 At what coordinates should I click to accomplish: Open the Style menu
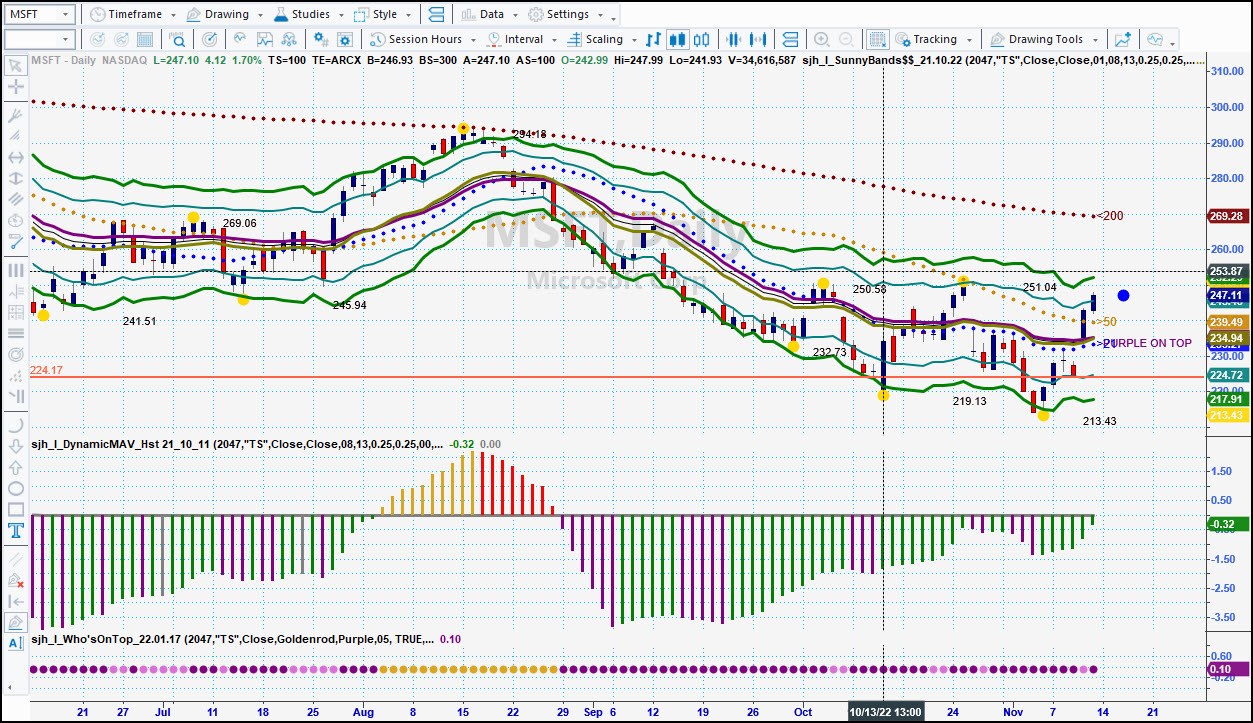[x=384, y=15]
